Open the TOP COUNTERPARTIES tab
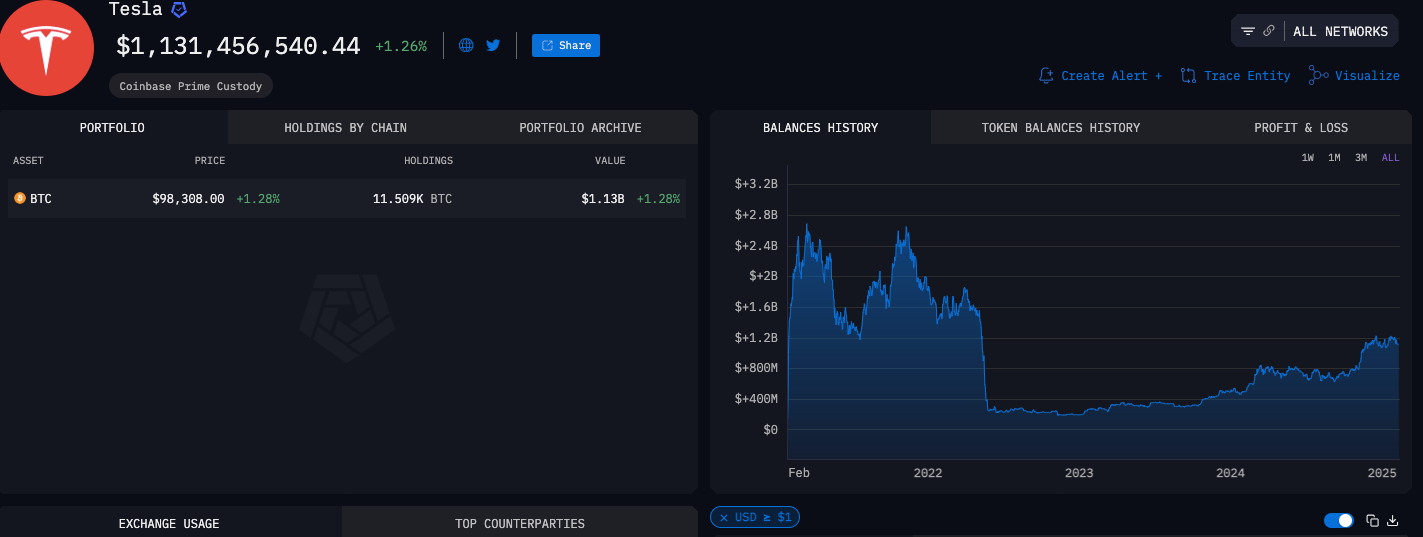This screenshot has height=537, width=1423. 520,522
